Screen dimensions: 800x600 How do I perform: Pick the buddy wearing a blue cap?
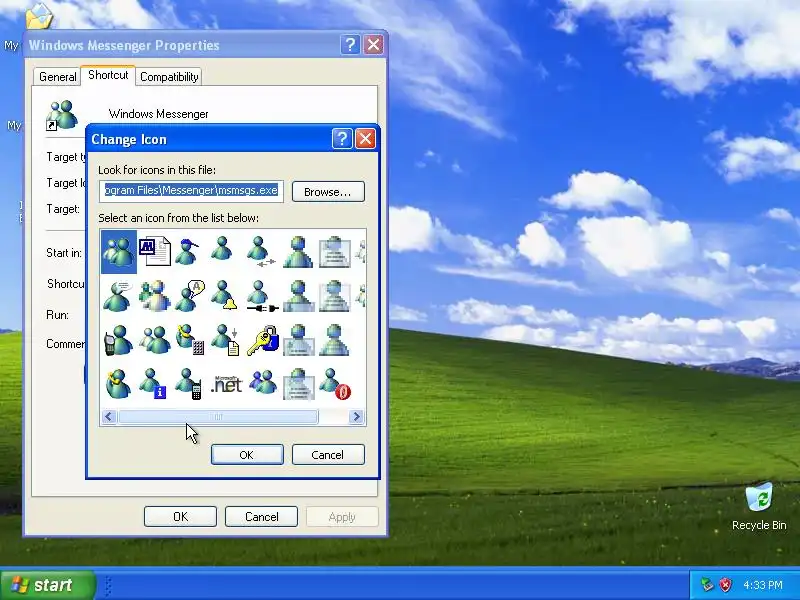187,251
